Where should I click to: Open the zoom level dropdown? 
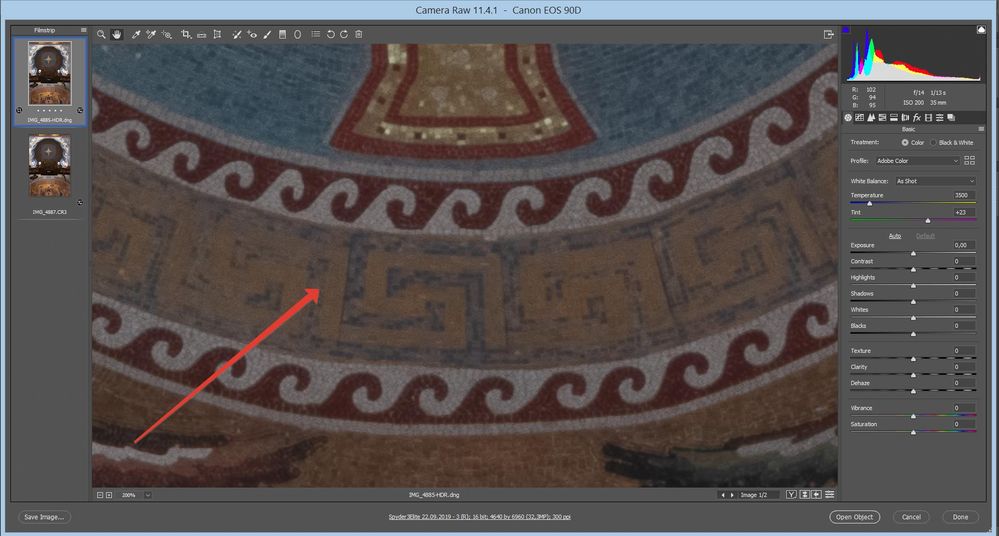(148, 495)
